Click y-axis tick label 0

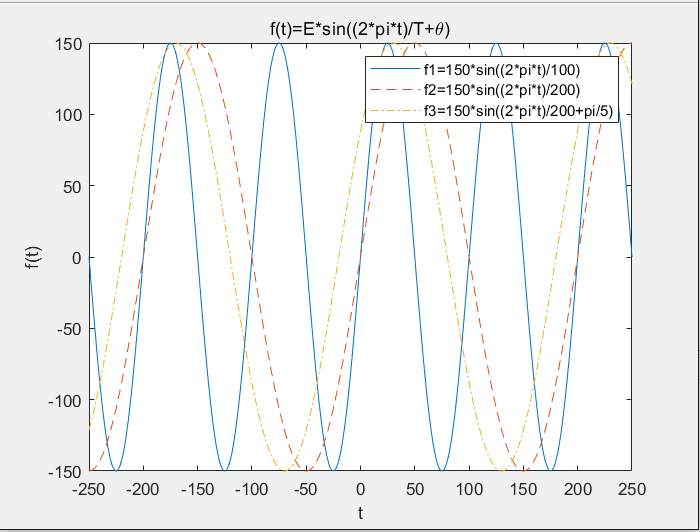[x=77, y=258]
